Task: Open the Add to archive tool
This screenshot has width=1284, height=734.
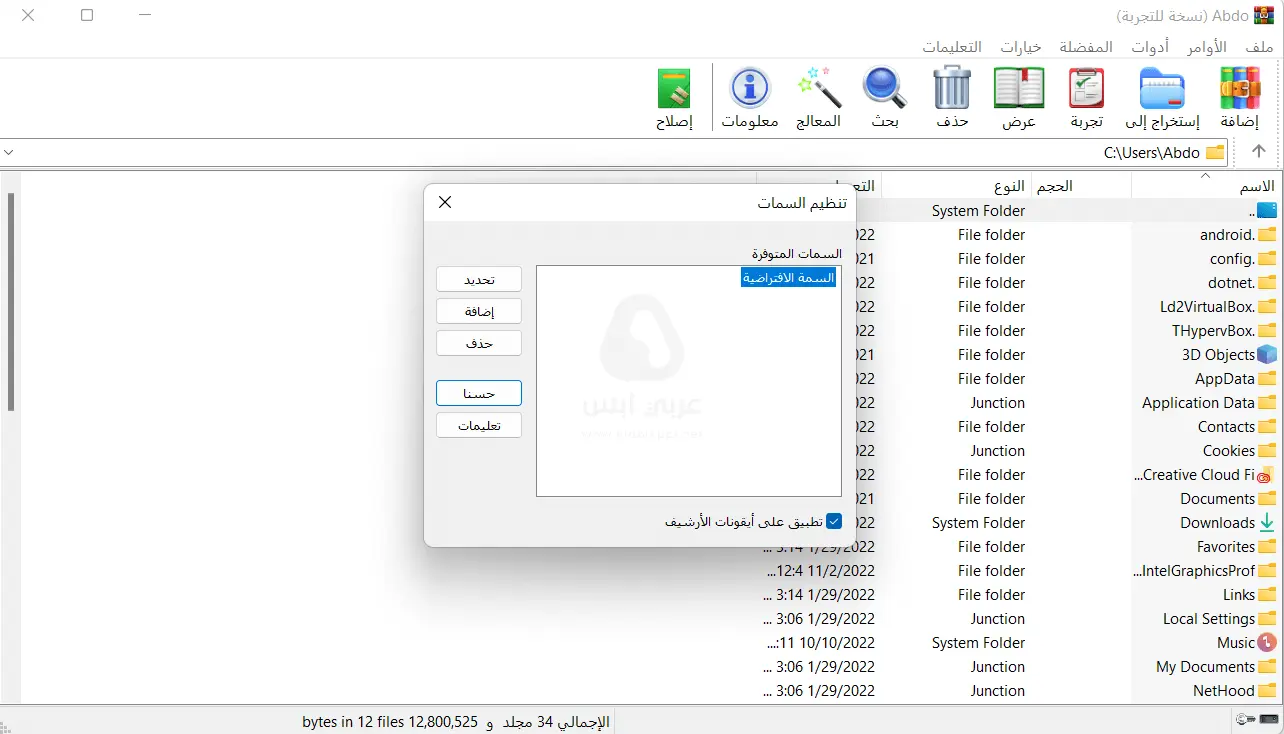Action: point(1240,95)
